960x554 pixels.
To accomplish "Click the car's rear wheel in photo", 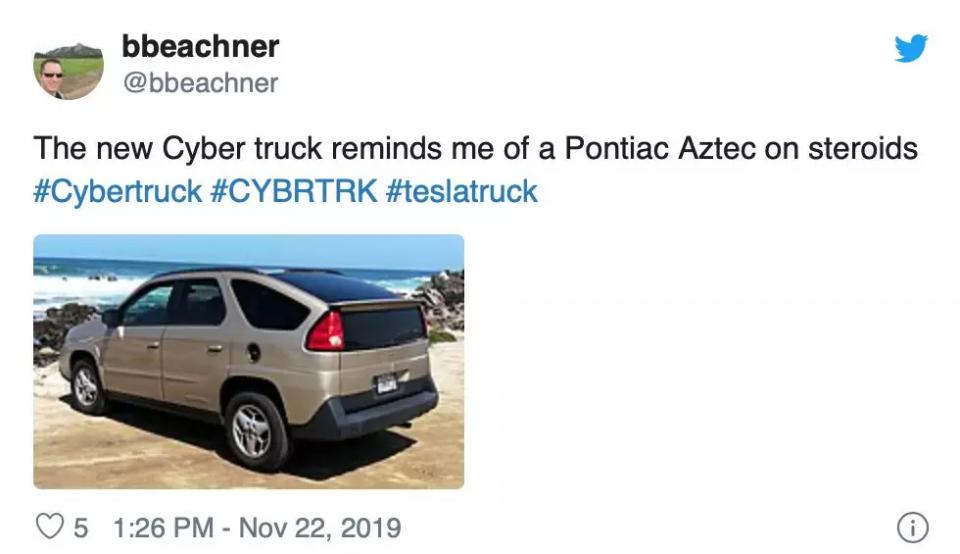I will click(254, 430).
